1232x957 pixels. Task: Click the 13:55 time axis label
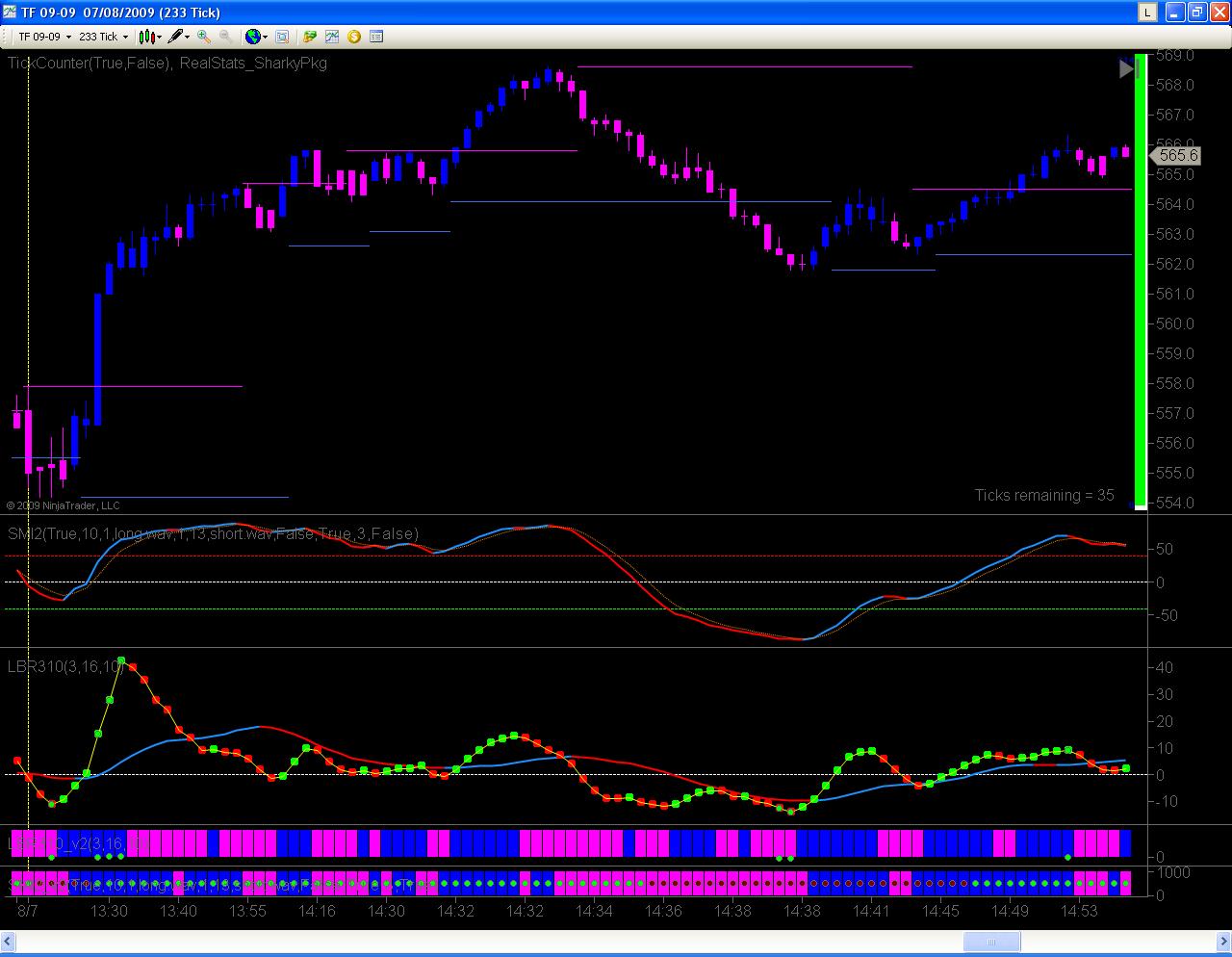247,911
